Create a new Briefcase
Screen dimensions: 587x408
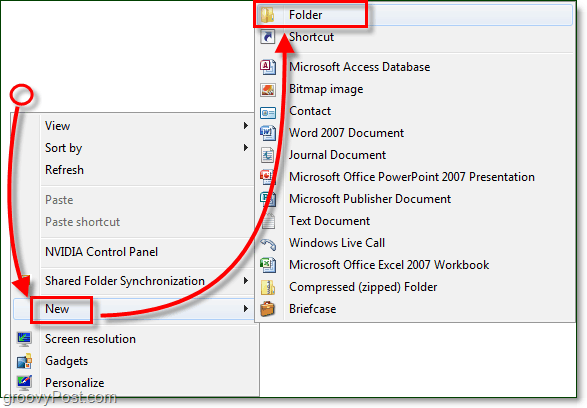click(415, 309)
